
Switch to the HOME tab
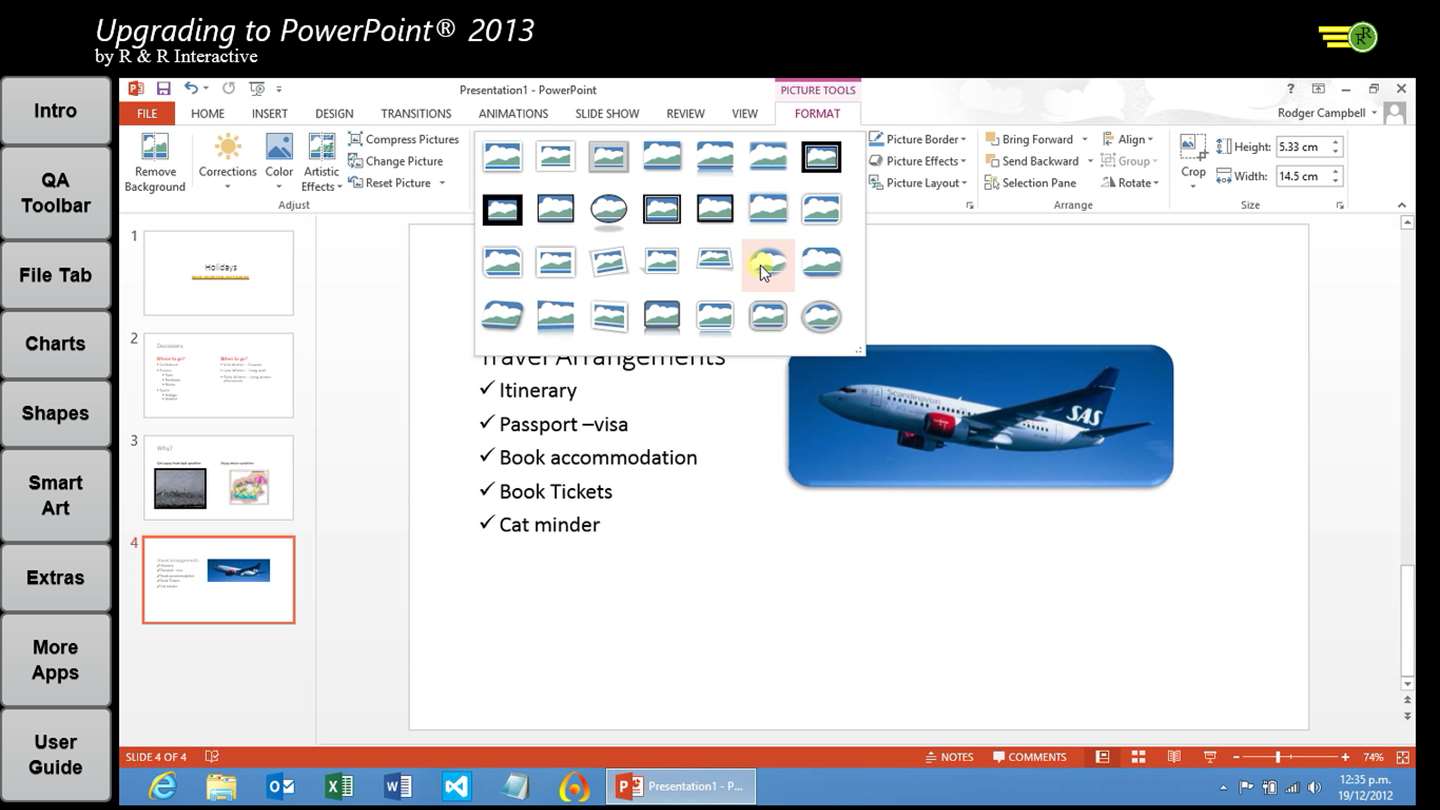click(208, 113)
